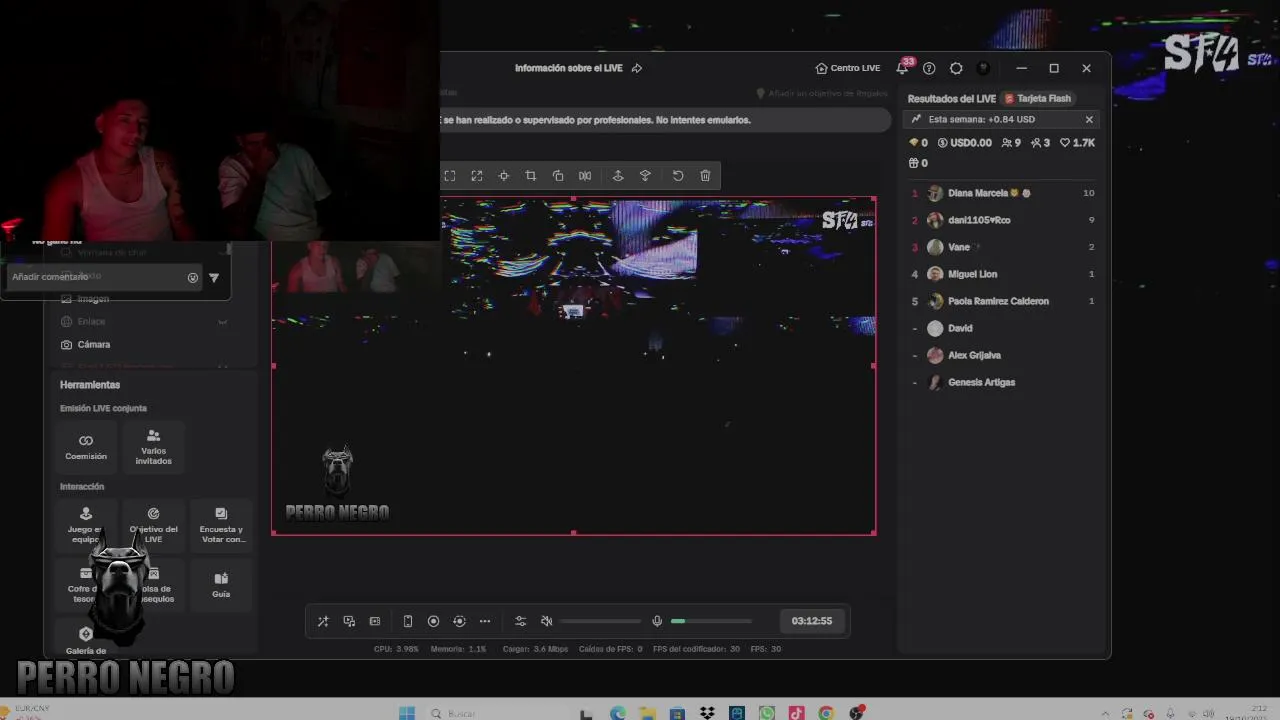Select viewer Alex Grijalva
This screenshot has width=1280, height=720.
pyautogui.click(x=1003, y=355)
